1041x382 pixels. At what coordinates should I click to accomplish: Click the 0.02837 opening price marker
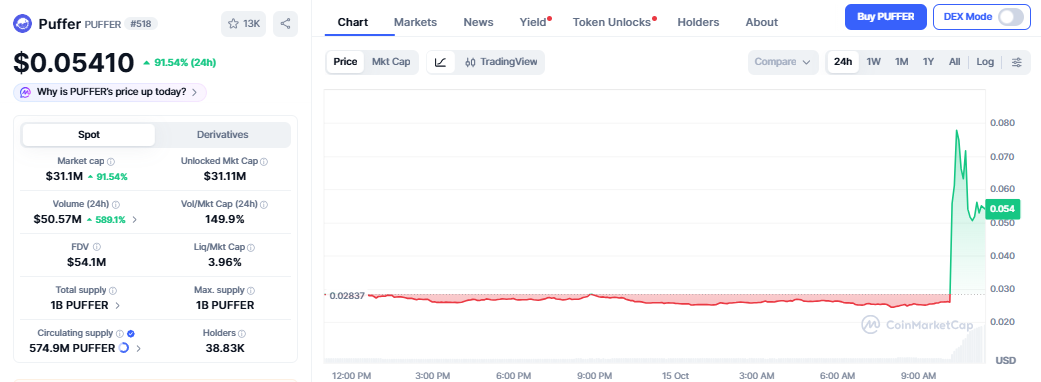tap(347, 295)
